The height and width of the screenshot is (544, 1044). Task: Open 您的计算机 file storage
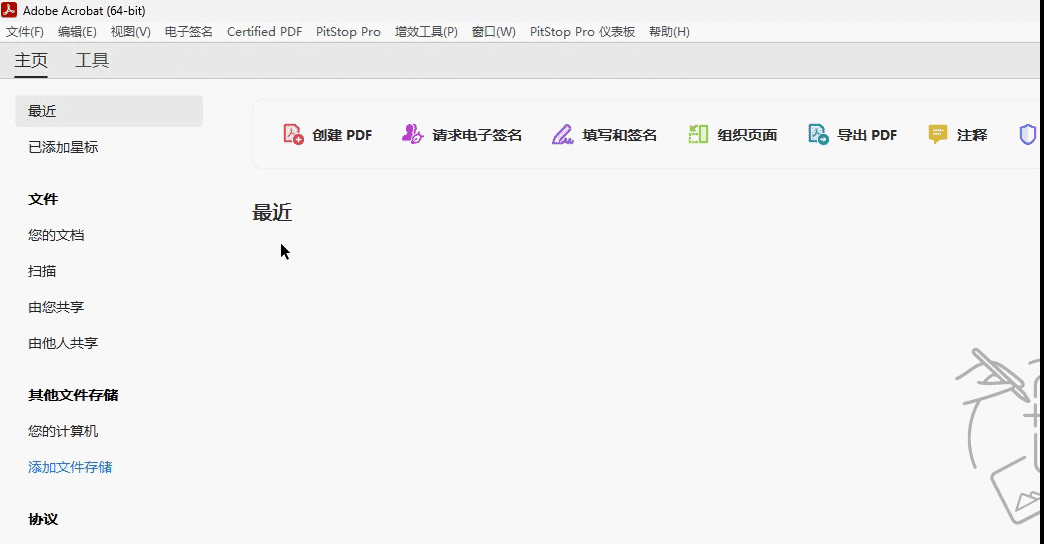[x=63, y=431]
